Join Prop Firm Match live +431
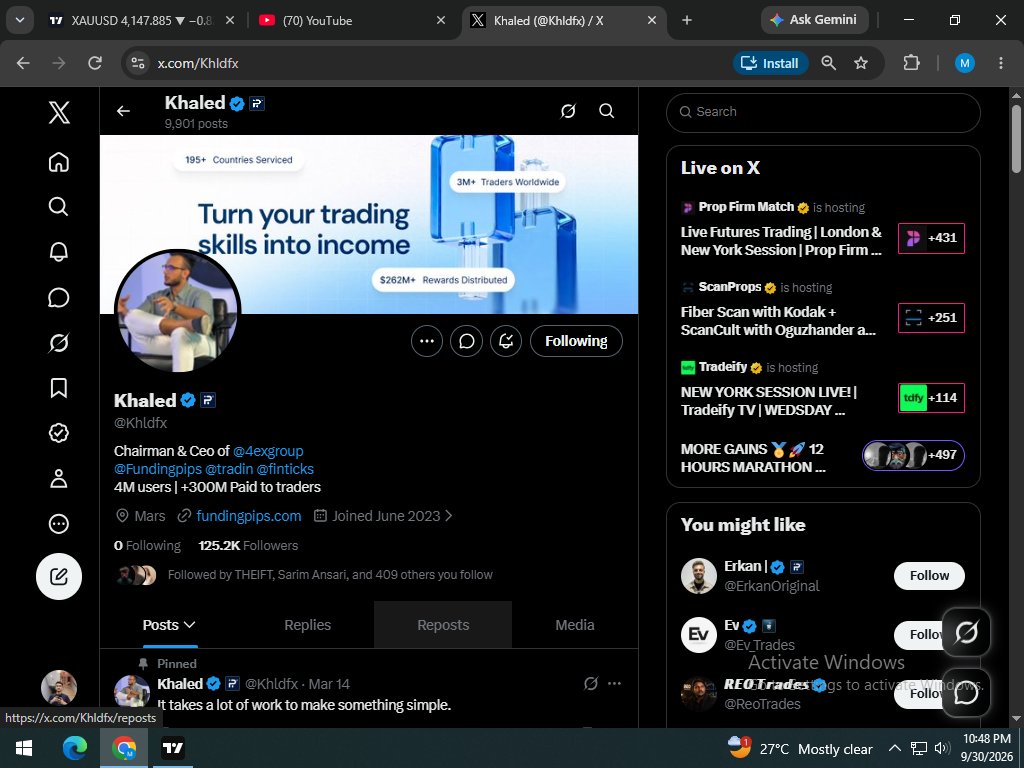Screen dimensions: 1024x768 click(x=931, y=238)
